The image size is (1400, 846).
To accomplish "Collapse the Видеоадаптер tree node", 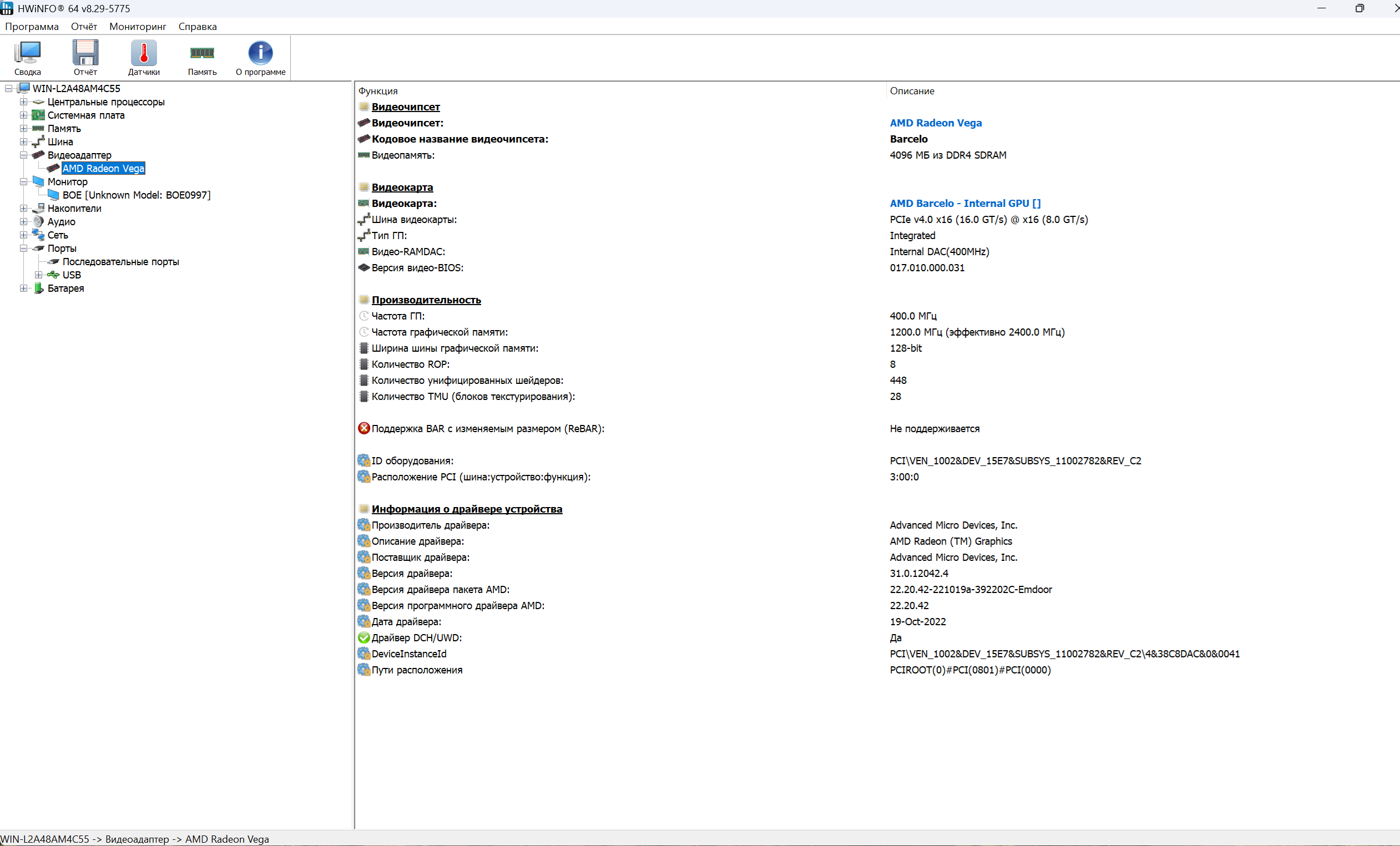I will click(23, 155).
